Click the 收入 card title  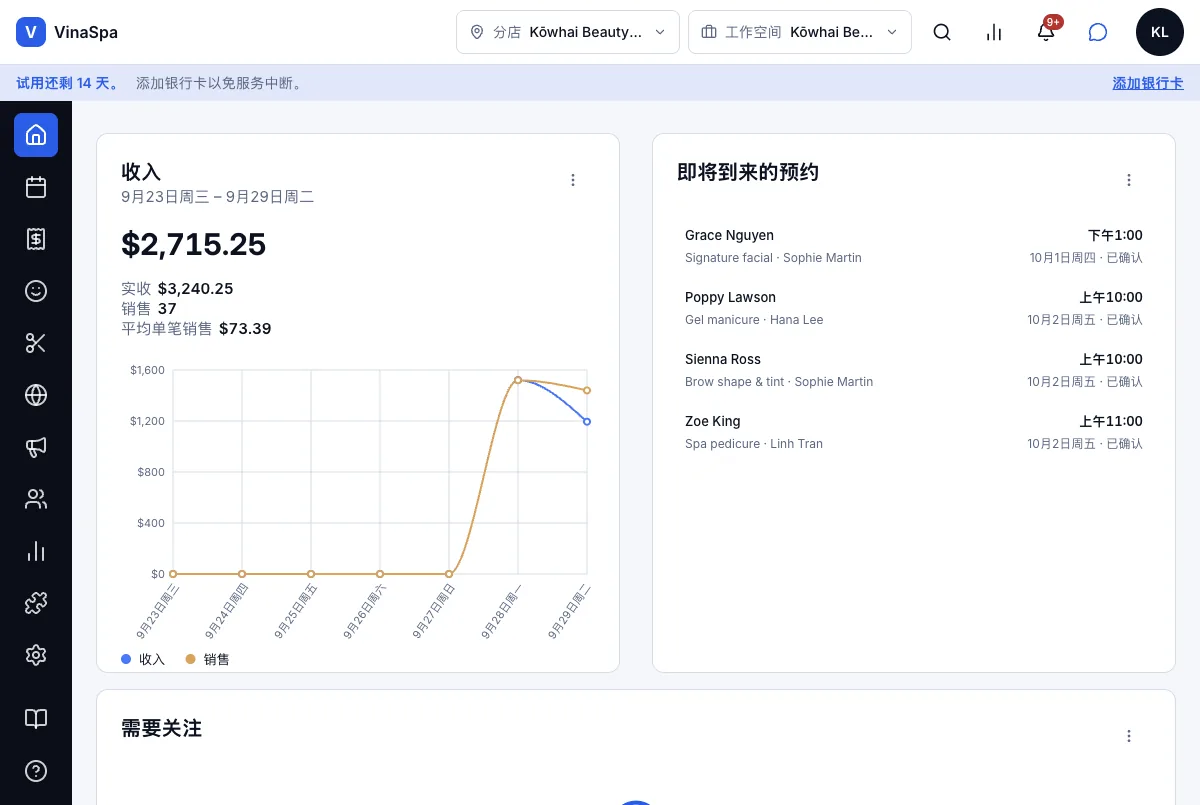[x=141, y=172]
